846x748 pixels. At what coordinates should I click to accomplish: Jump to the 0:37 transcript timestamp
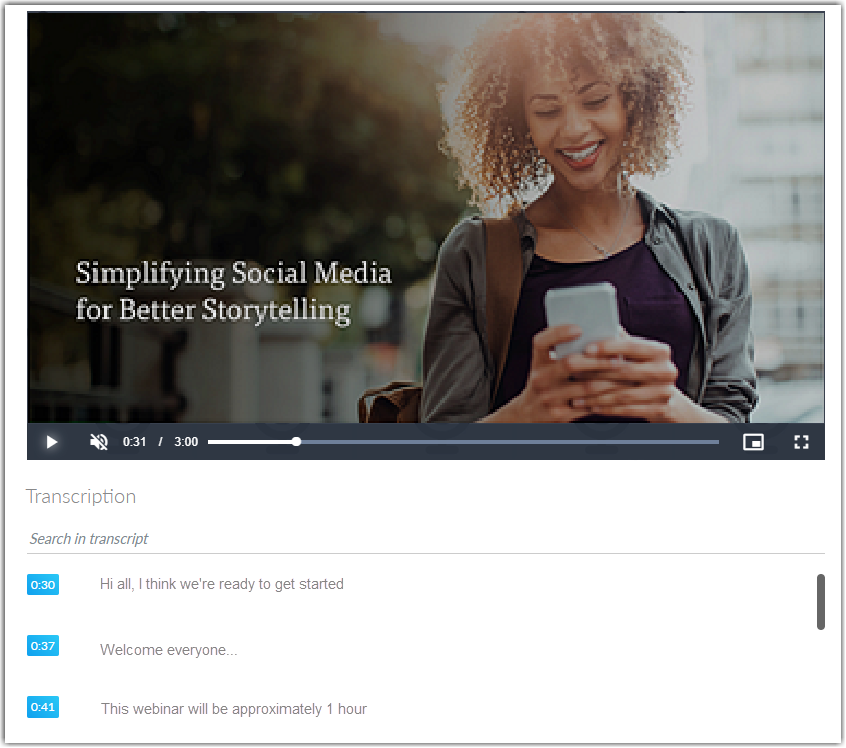[x=43, y=645]
